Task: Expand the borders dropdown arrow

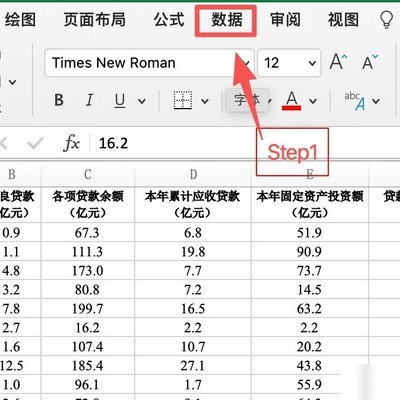Action: point(205,101)
